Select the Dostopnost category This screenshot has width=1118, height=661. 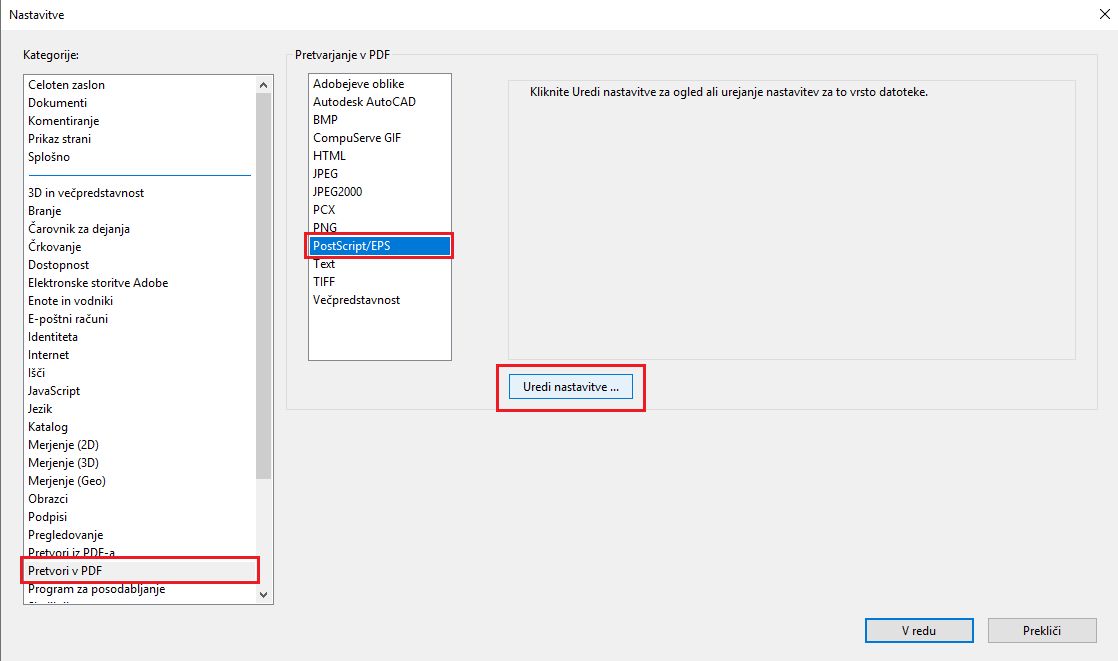tap(58, 265)
